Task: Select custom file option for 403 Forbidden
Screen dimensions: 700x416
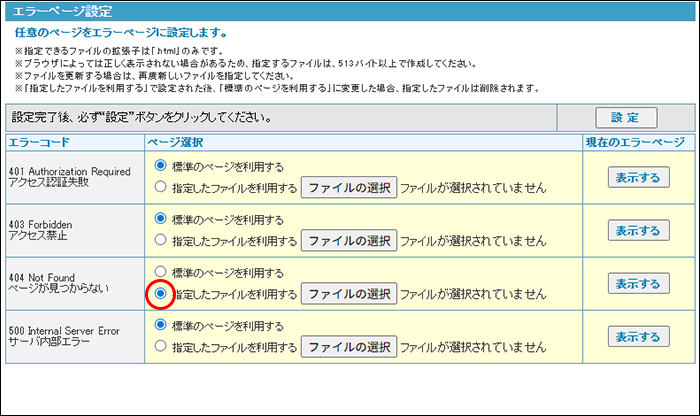Action: 160,240
